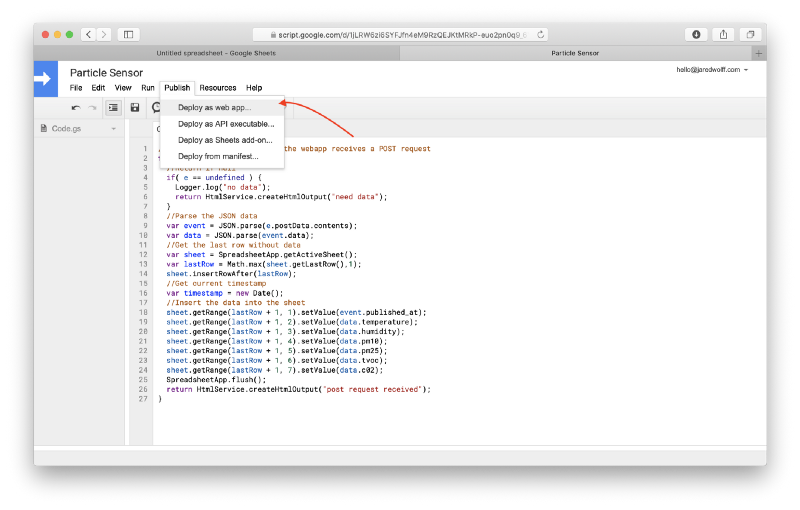Click the code line 'SpreadsheetApp.flush();'
This screenshot has width=800, height=510.
pyautogui.click(x=216, y=380)
